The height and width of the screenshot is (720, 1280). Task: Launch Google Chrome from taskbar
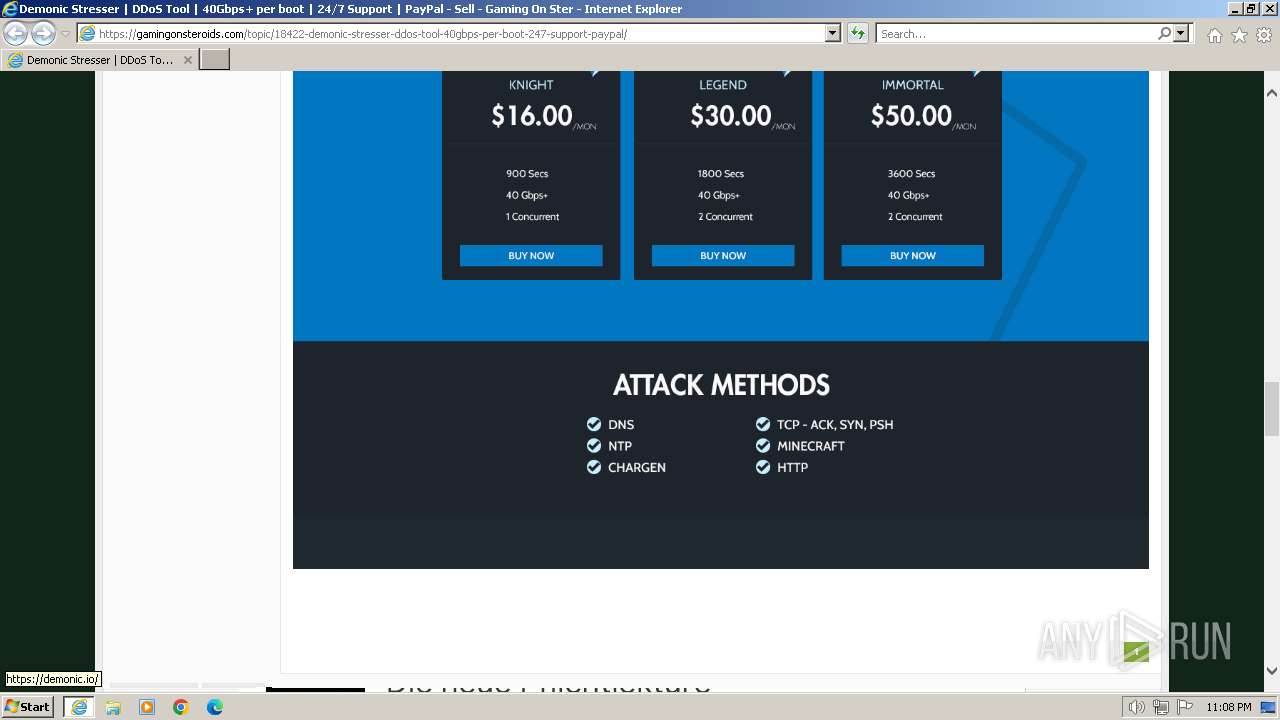point(181,707)
